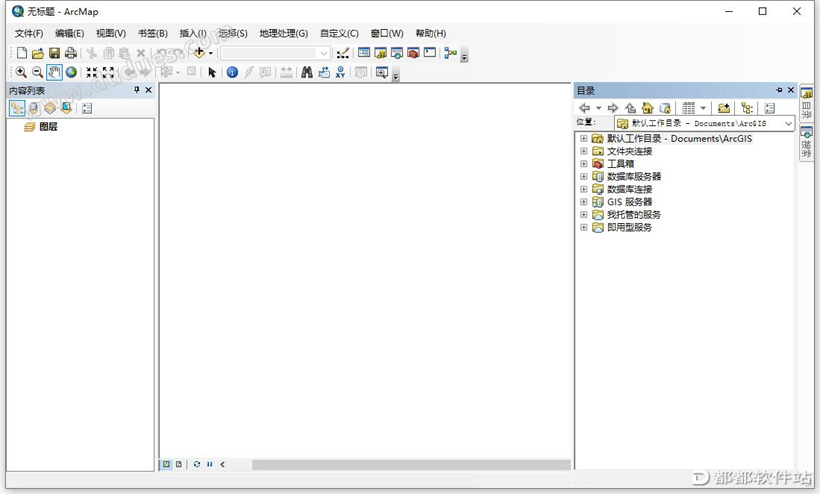The height and width of the screenshot is (494, 820).
Task: Toggle List By Visibility view
Action: tap(50, 108)
